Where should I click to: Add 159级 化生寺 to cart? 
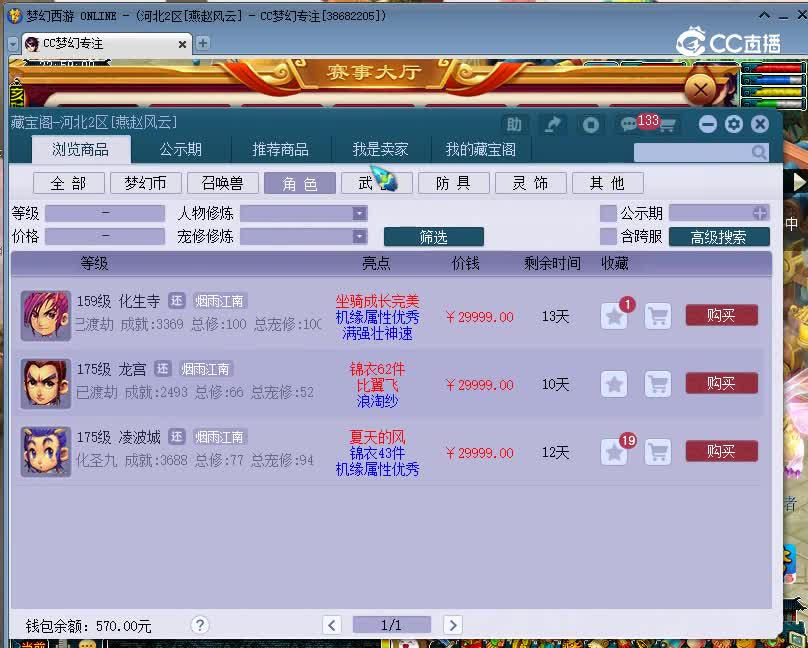point(658,316)
